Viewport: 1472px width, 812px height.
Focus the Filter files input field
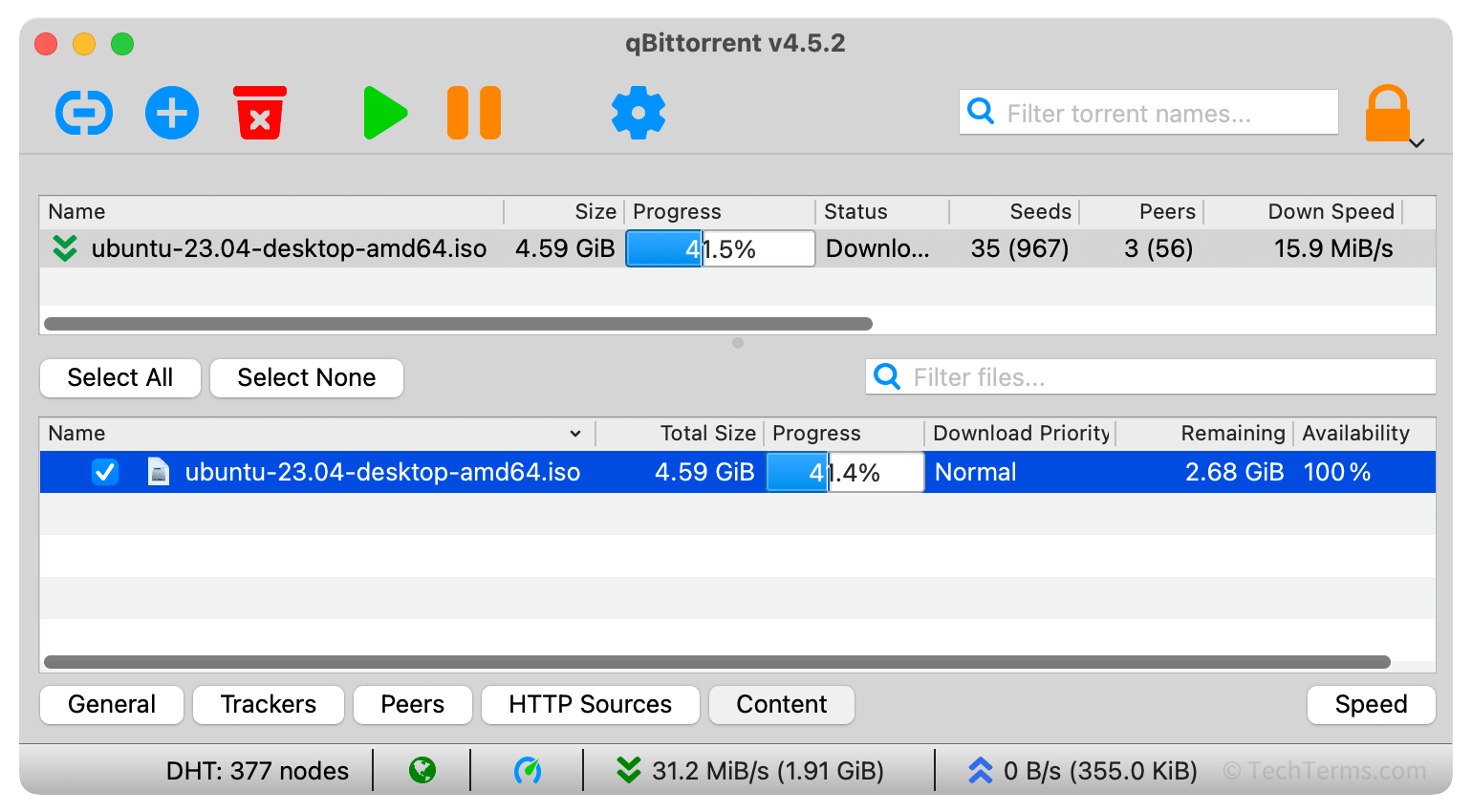pos(1151,376)
